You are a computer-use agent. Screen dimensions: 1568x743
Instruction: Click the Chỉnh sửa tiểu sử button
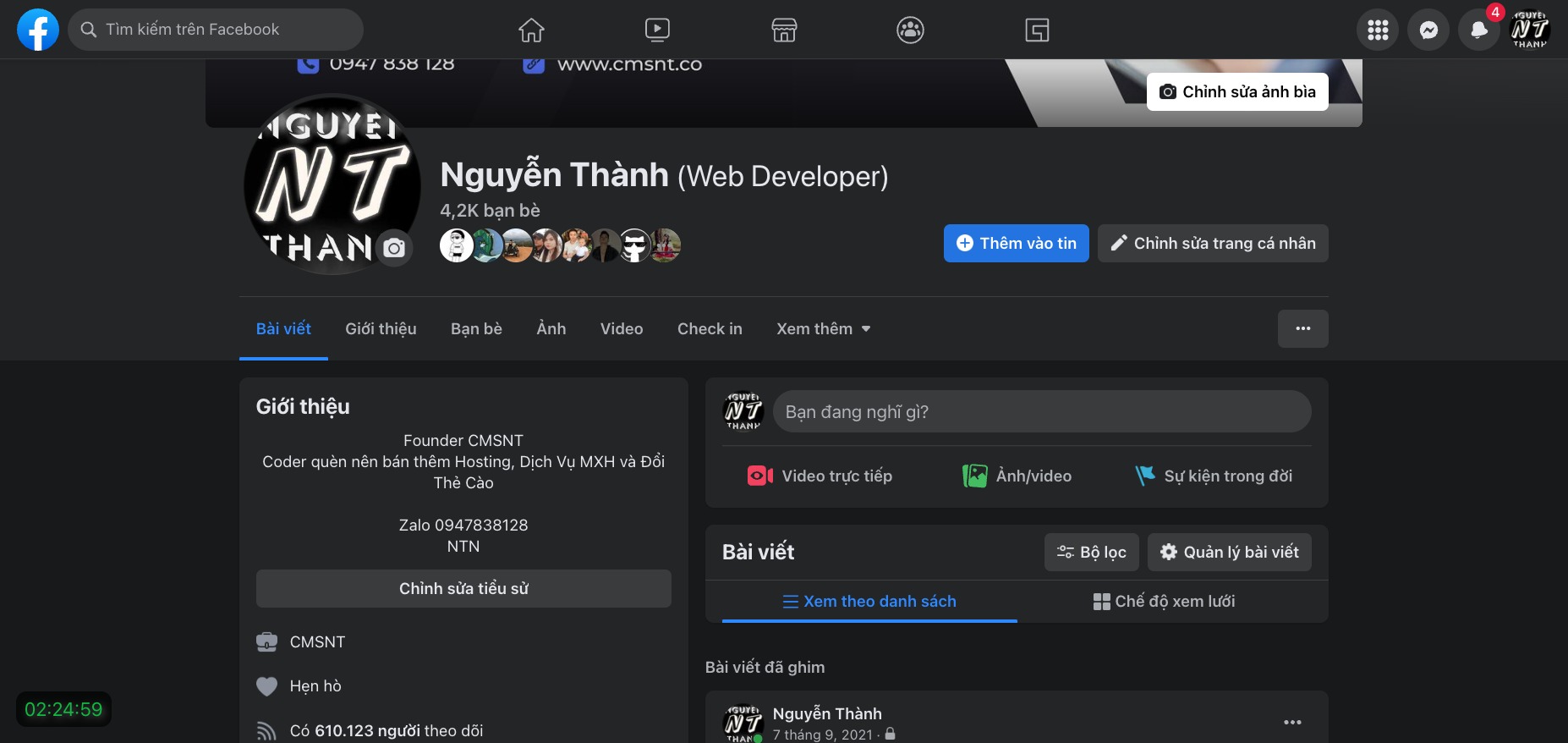pyautogui.click(x=463, y=588)
